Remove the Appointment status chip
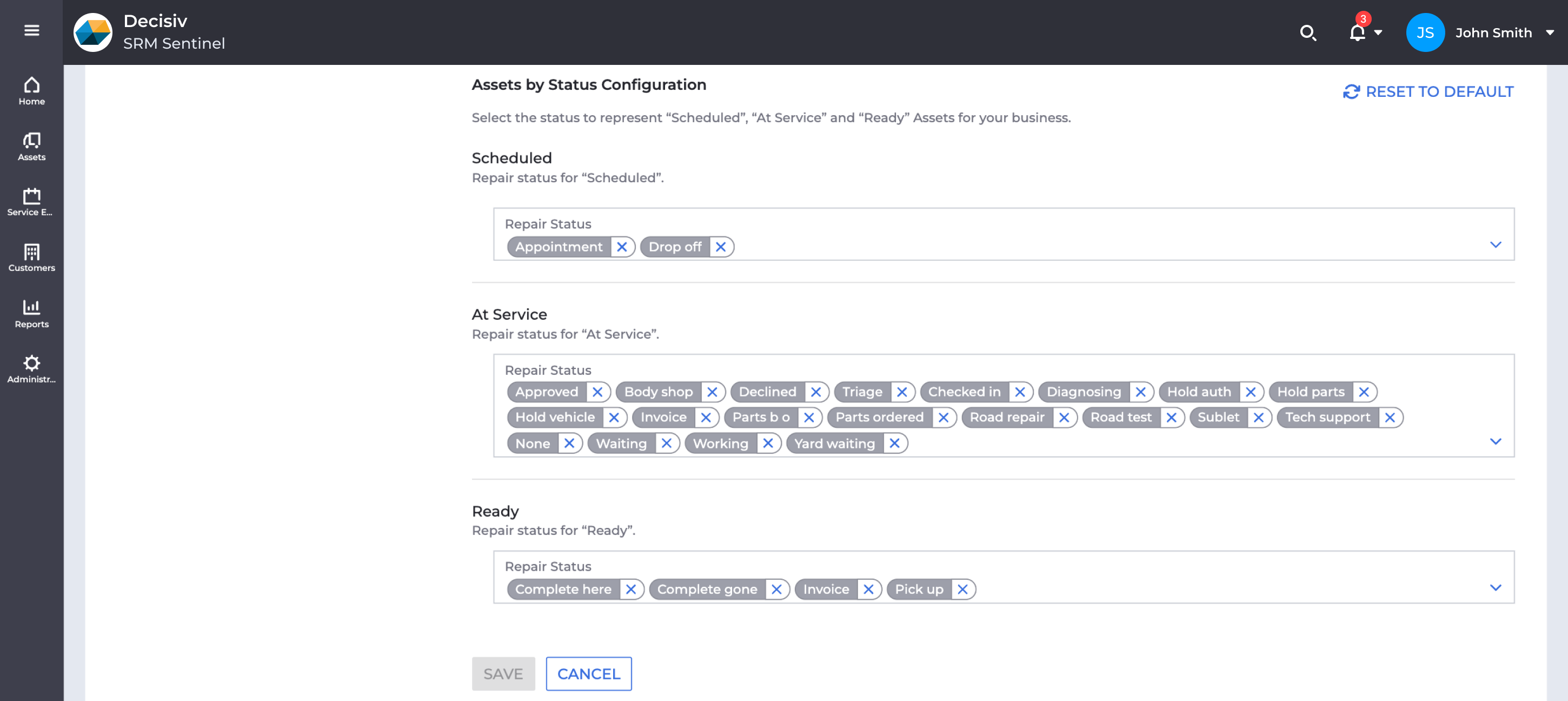 point(621,247)
